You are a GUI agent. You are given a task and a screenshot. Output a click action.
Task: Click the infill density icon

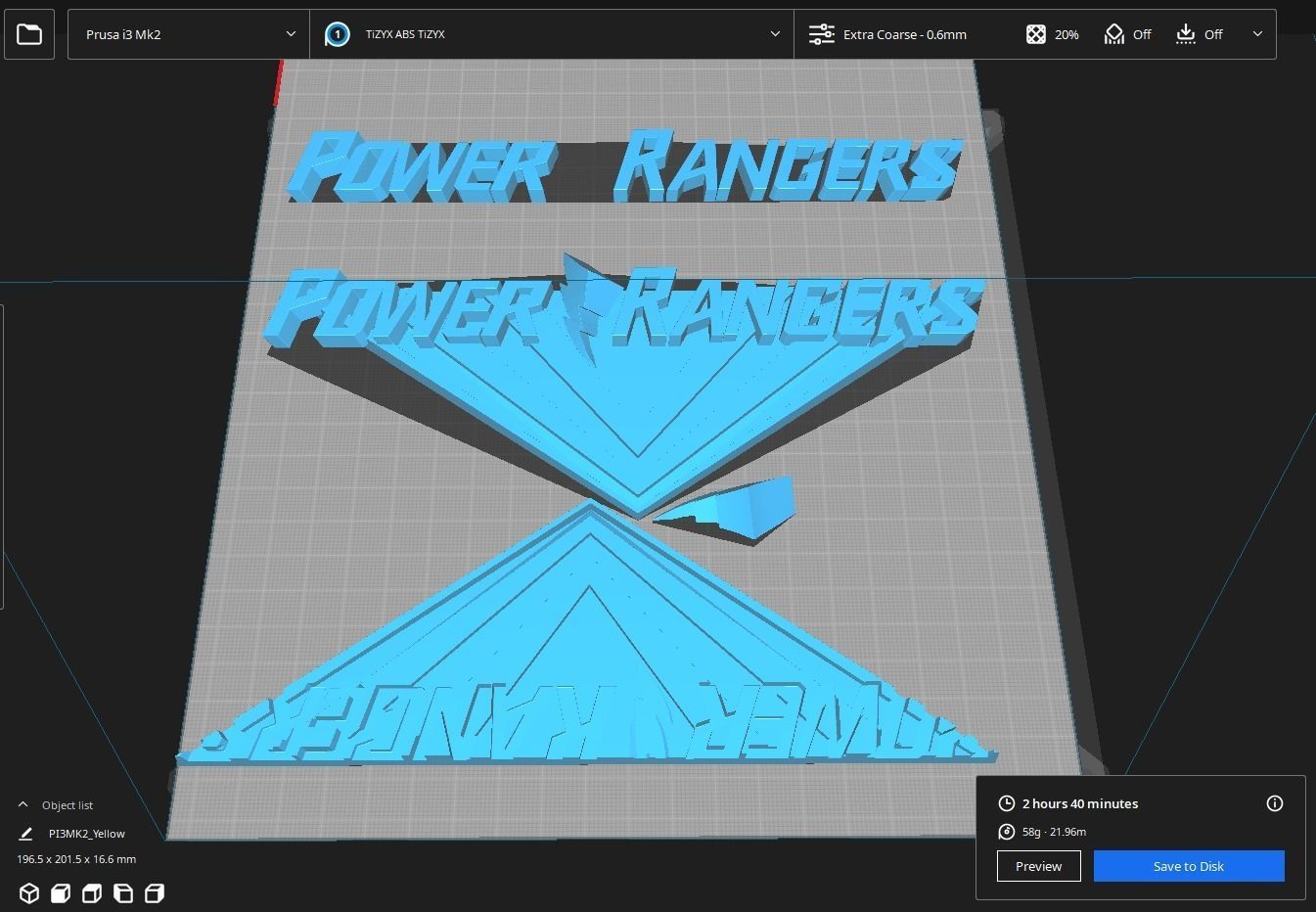1035,34
